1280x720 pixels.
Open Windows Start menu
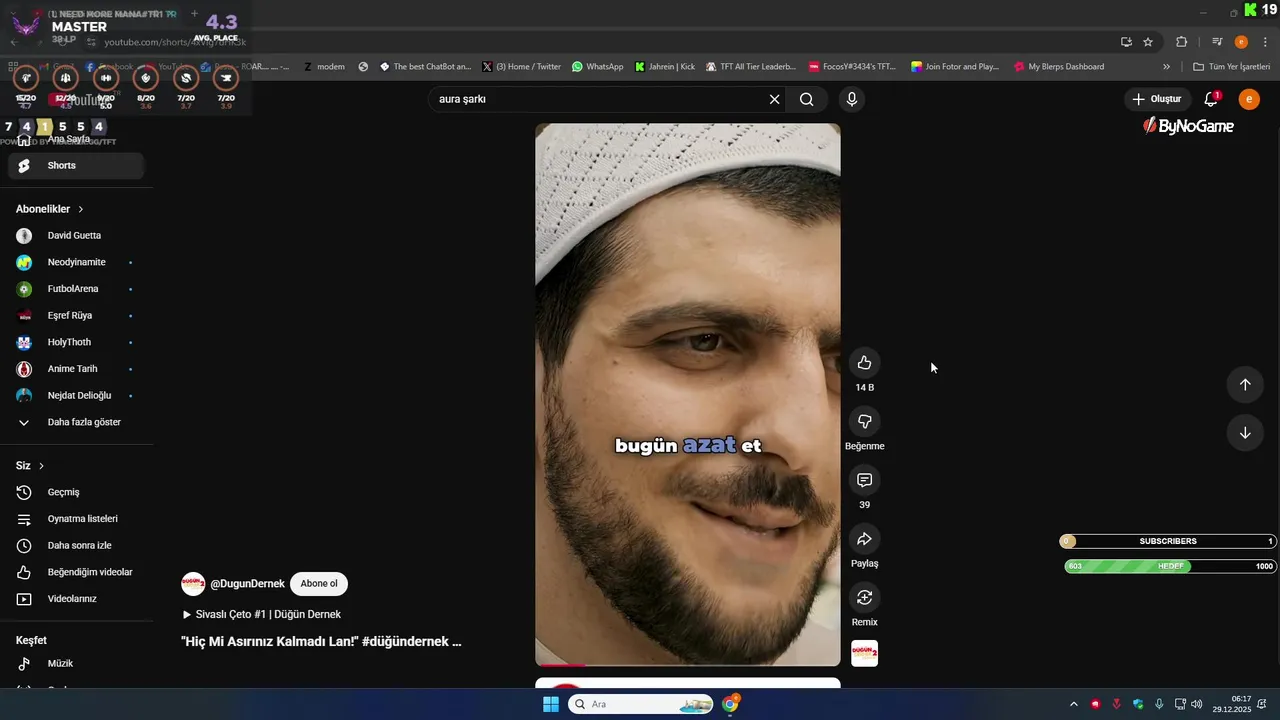[x=551, y=704]
